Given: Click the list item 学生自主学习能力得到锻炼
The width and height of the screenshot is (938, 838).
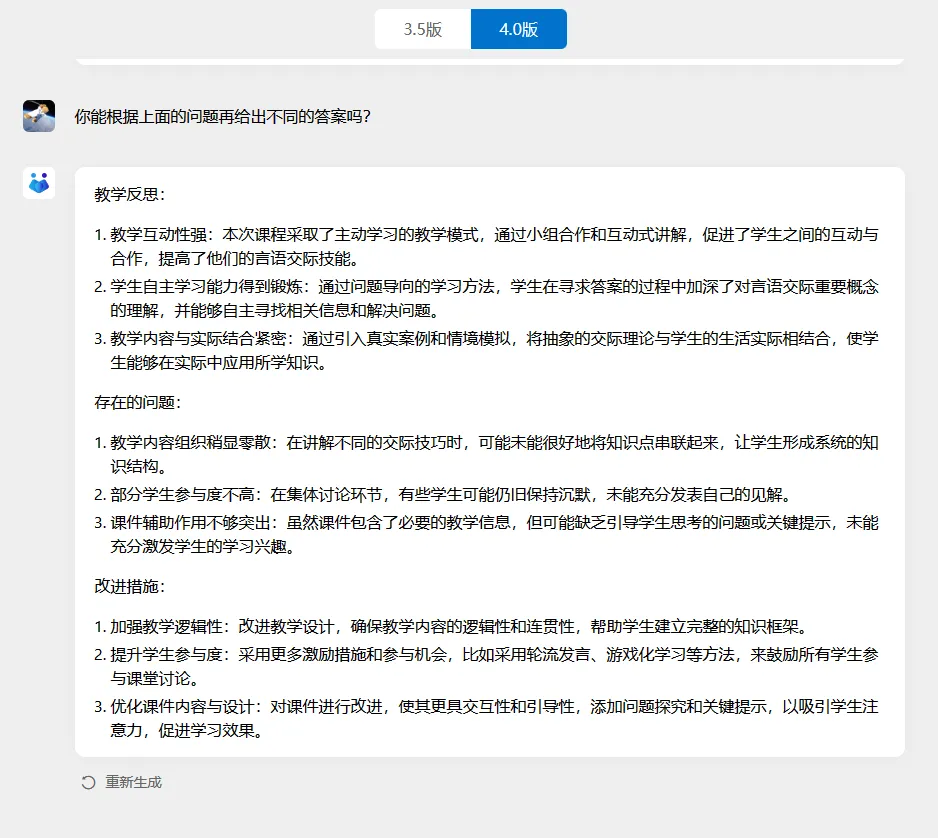Looking at the screenshot, I should tap(486, 298).
